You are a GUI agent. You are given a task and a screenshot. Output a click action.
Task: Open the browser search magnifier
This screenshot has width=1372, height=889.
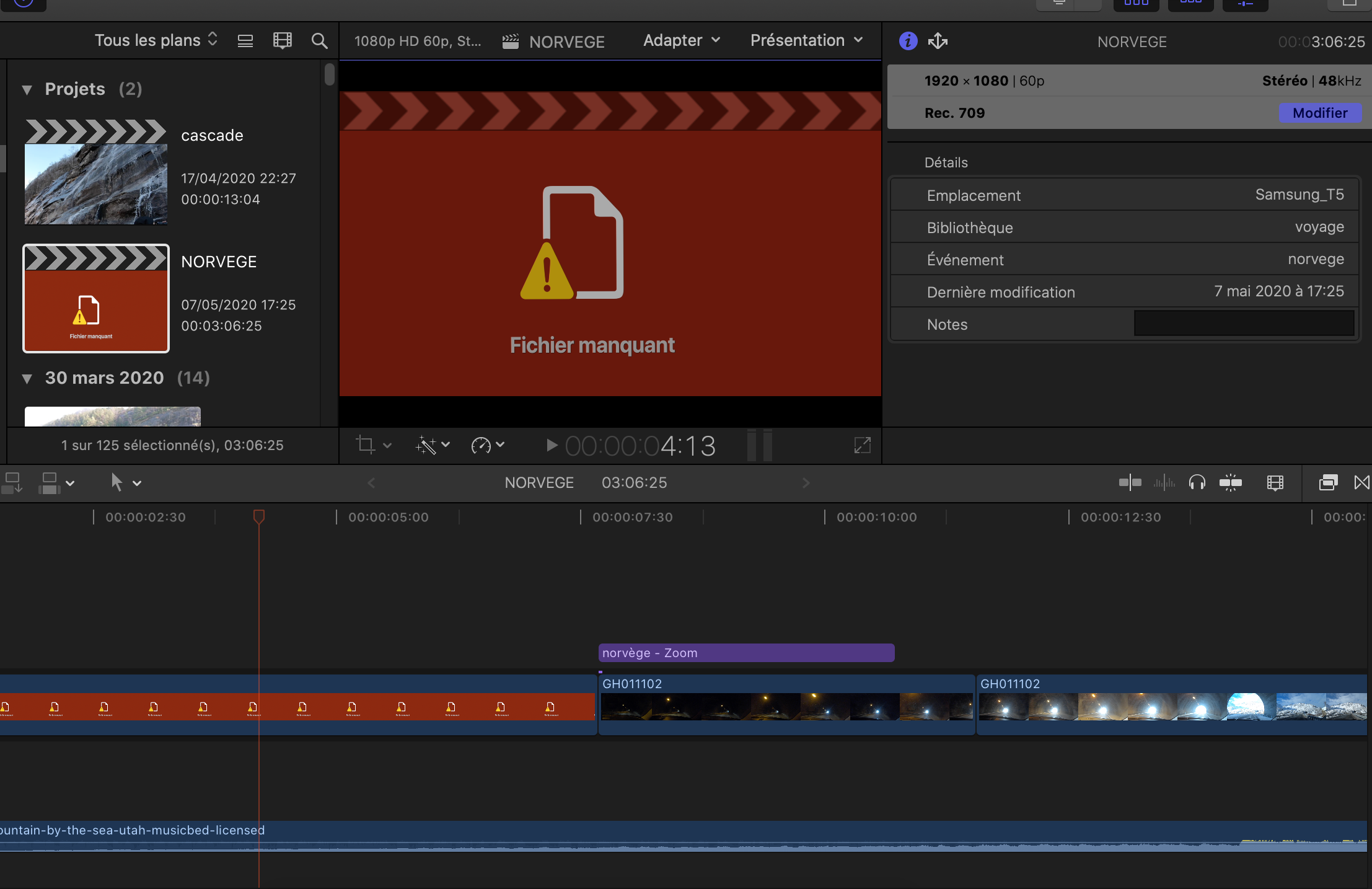pos(319,41)
